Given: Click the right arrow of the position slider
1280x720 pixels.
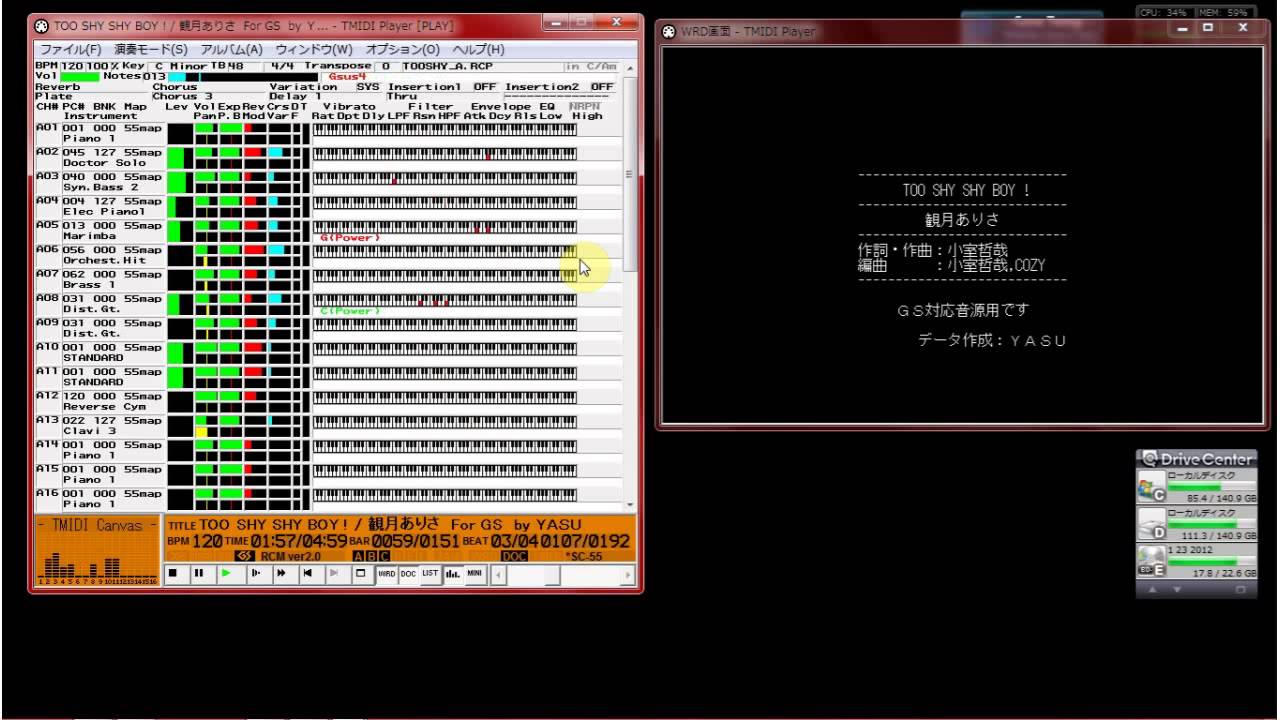Looking at the screenshot, I should 628,574.
